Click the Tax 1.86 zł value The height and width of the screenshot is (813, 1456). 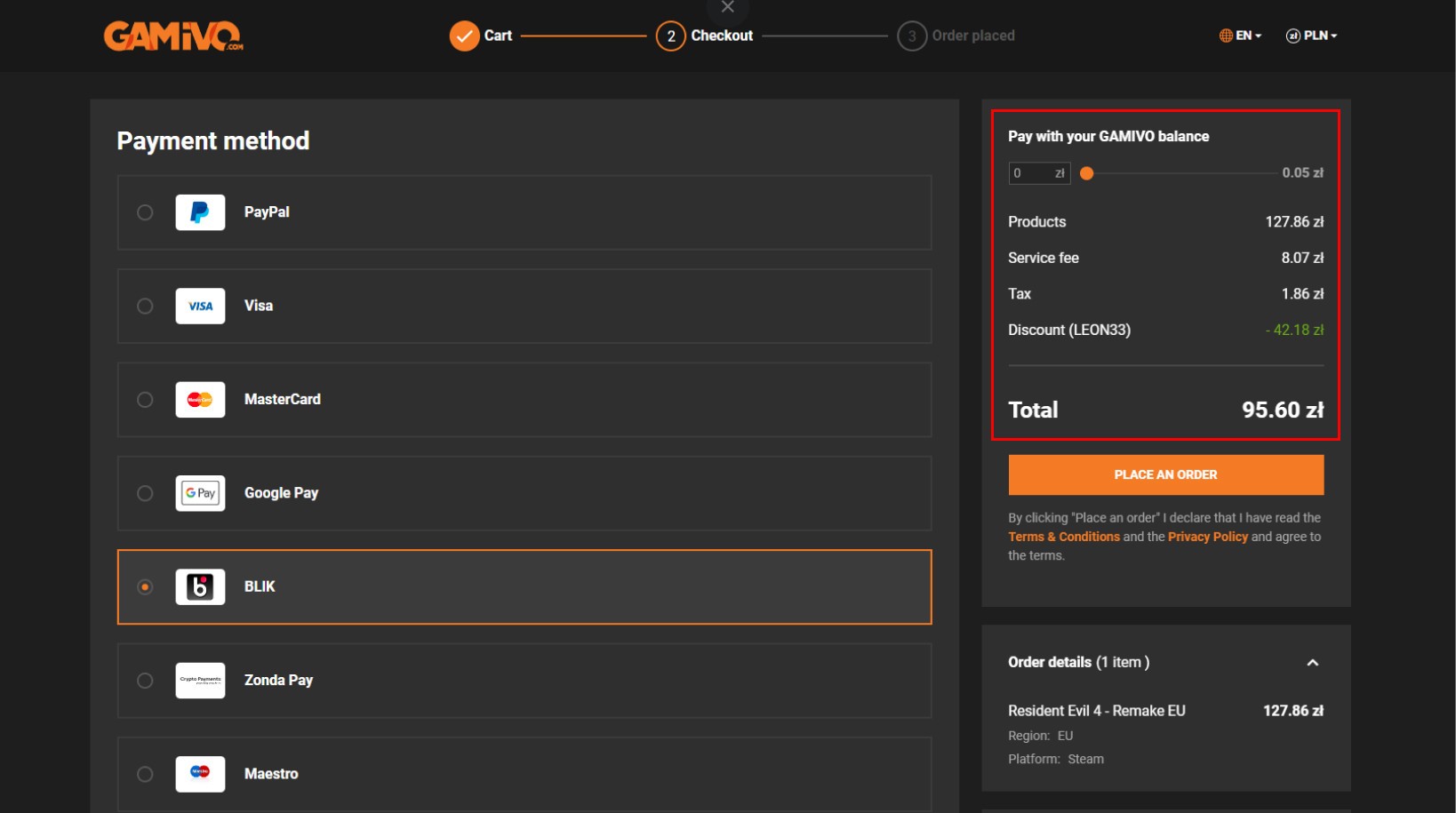1302,294
